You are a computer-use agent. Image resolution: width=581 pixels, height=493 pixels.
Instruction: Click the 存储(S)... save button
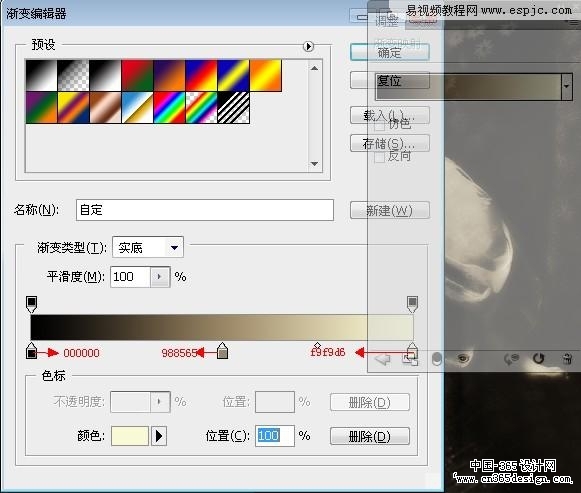389,143
